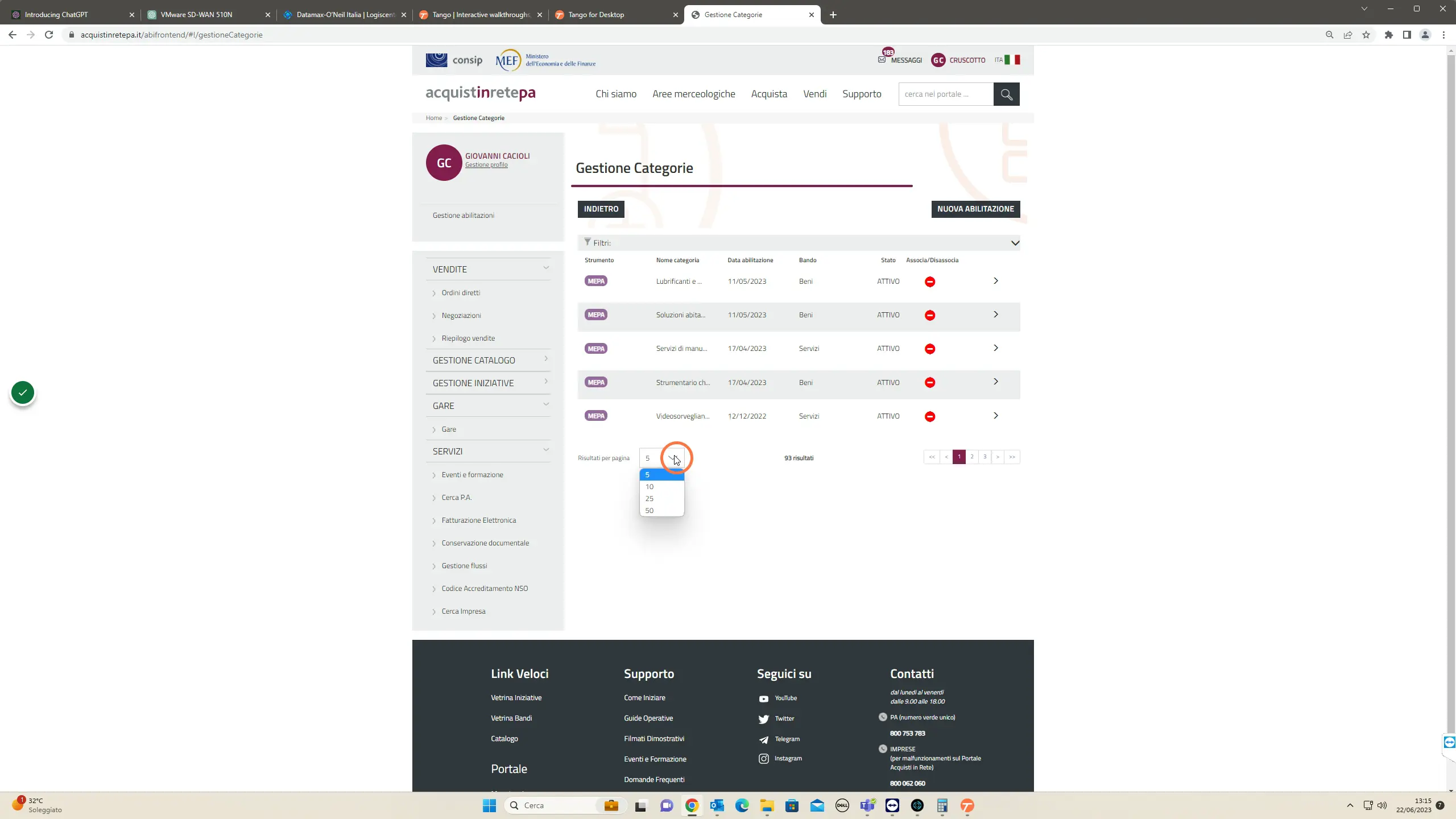This screenshot has height=819, width=1456.
Task: Expand the GESTIONE INIZIATIVE section
Action: click(546, 382)
